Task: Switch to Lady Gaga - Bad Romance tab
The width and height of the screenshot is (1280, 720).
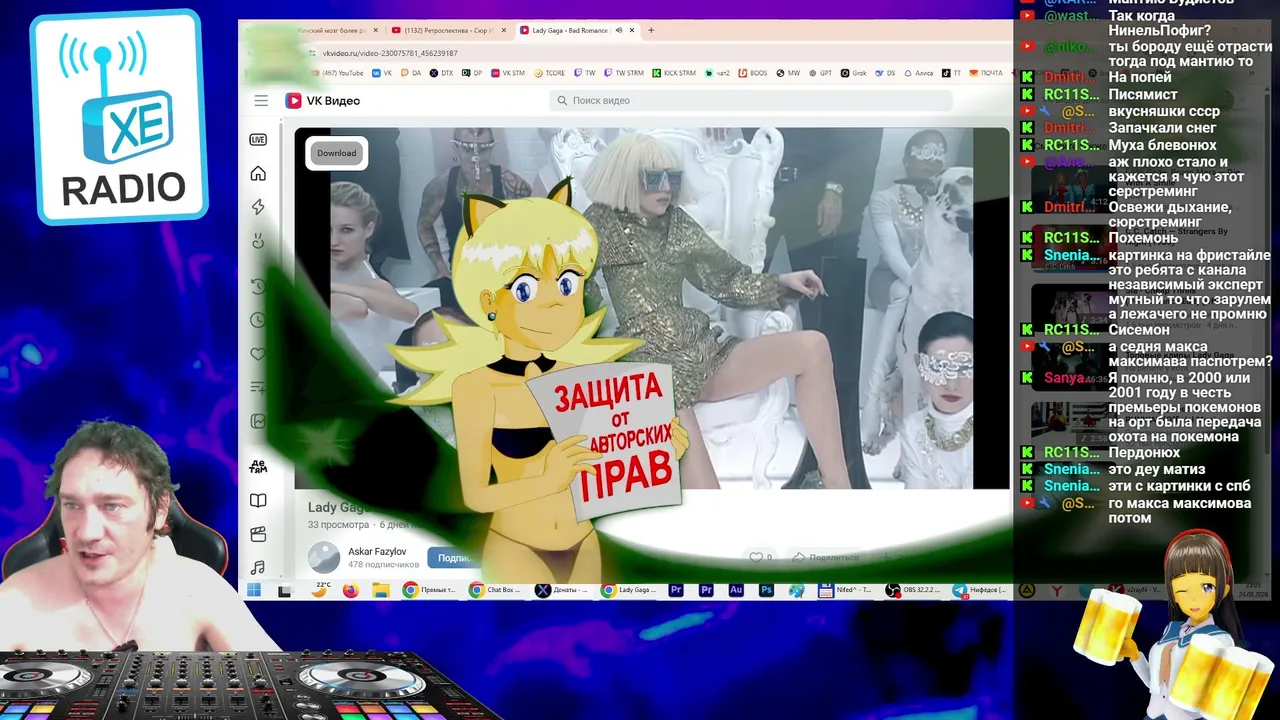Action: (x=570, y=30)
